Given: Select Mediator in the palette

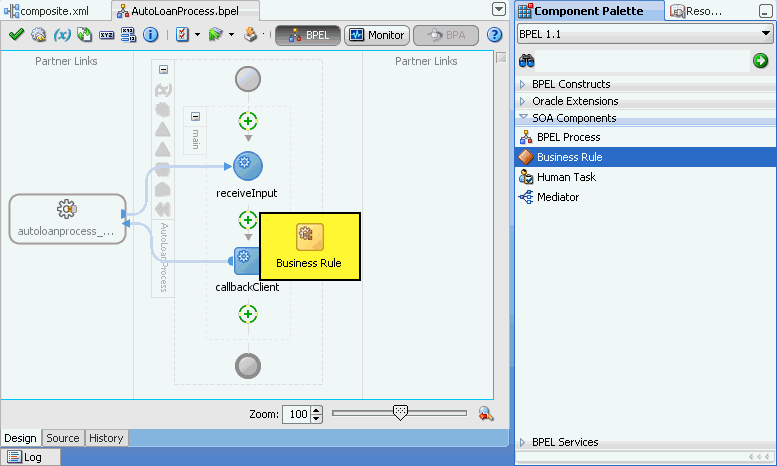Looking at the screenshot, I should click(x=646, y=197).
